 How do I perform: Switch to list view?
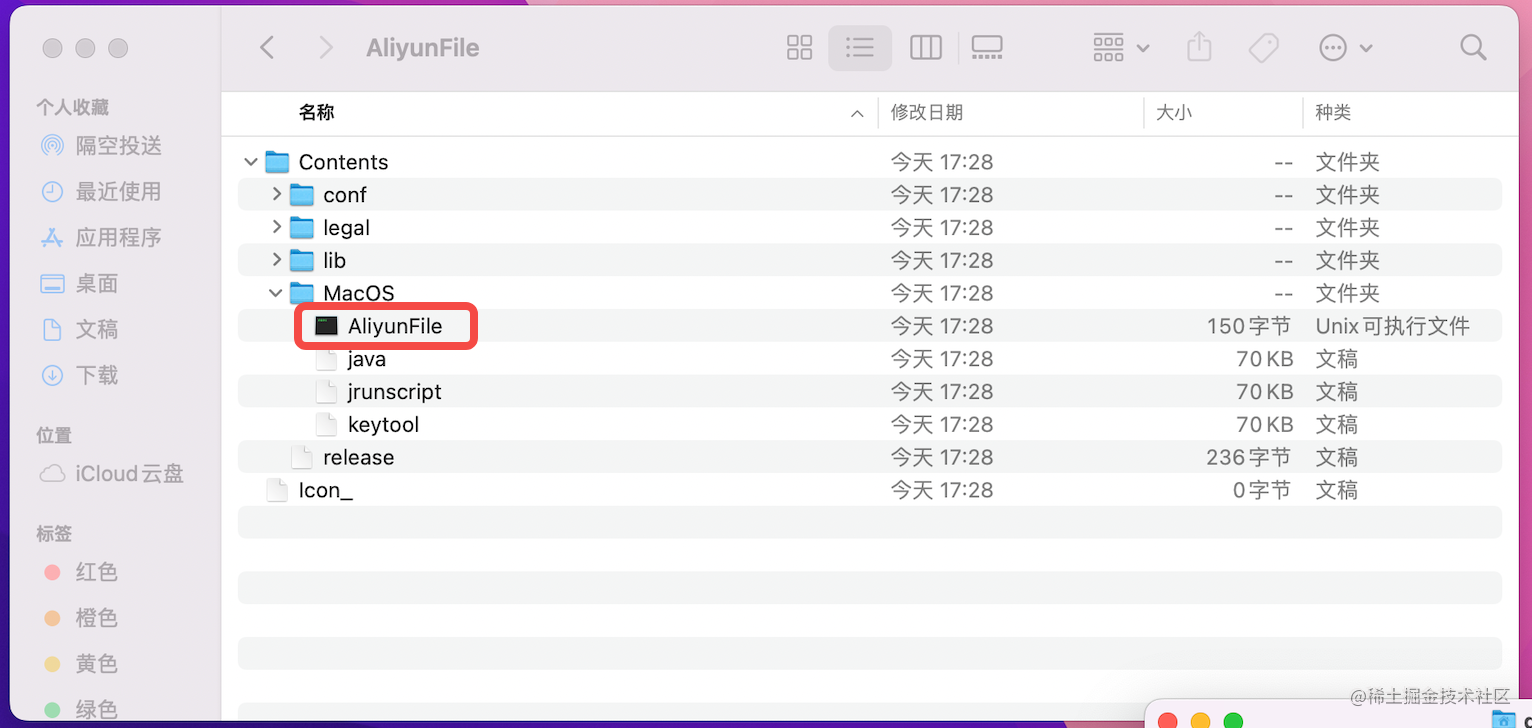coord(860,47)
